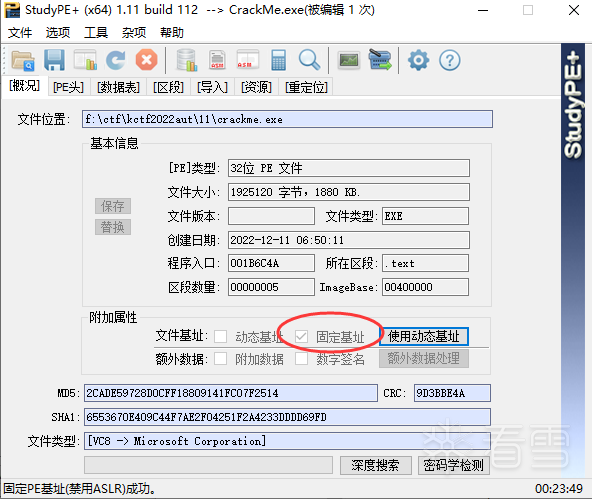The height and width of the screenshot is (499, 592).
Task: Switch to the [重定位] tab
Action: point(306,87)
